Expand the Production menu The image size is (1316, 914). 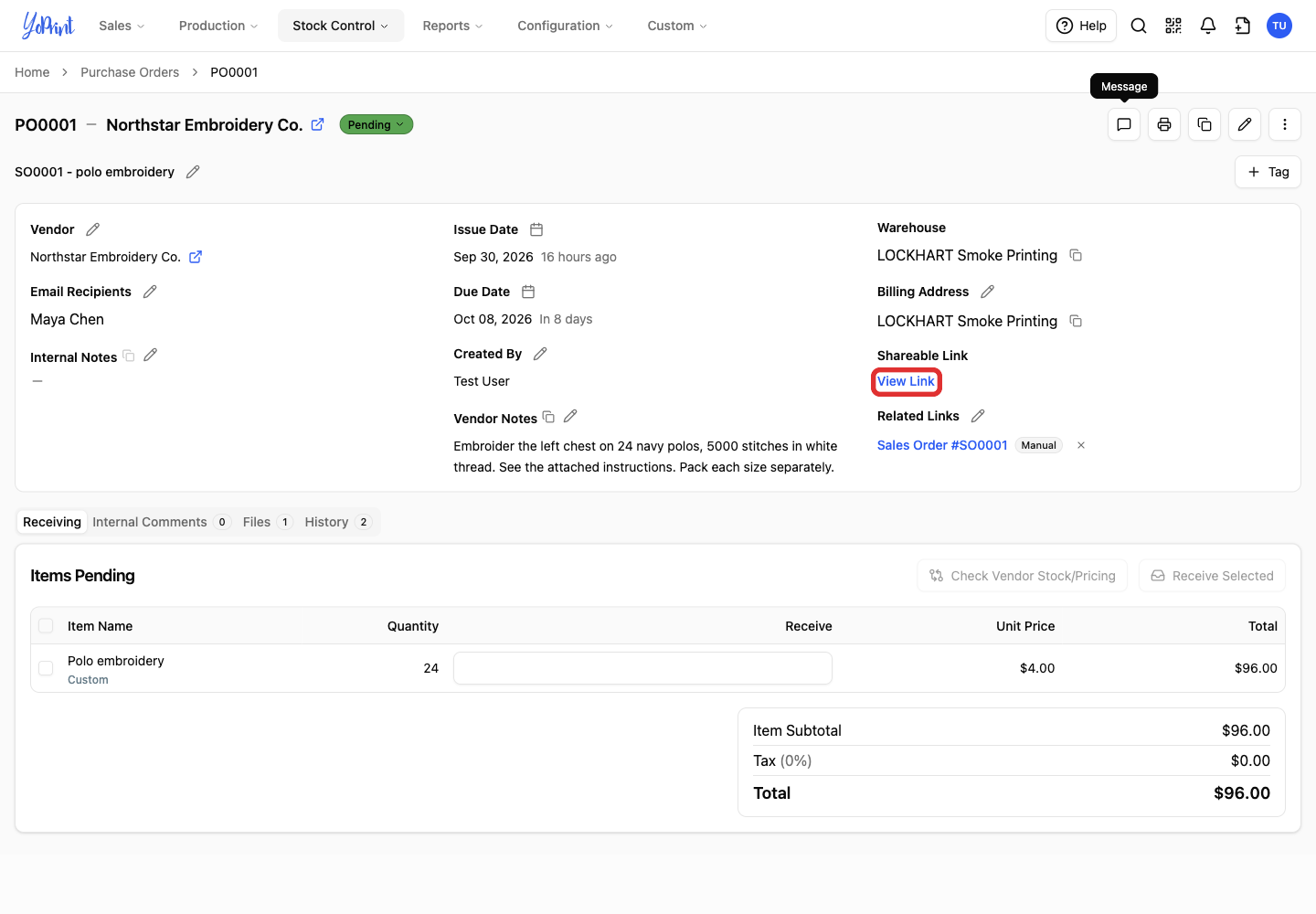coord(218,26)
